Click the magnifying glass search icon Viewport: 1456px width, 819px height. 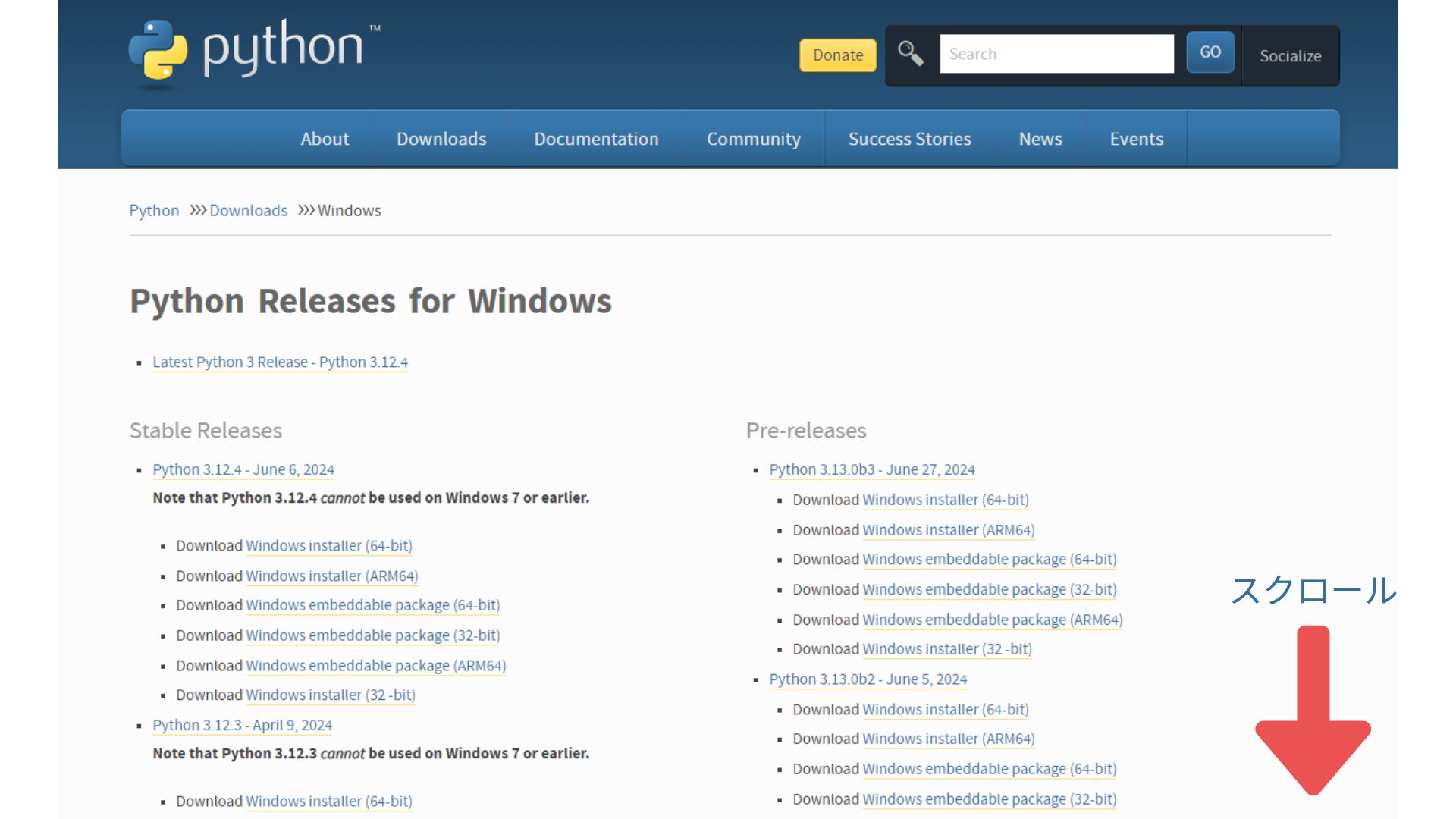[910, 54]
